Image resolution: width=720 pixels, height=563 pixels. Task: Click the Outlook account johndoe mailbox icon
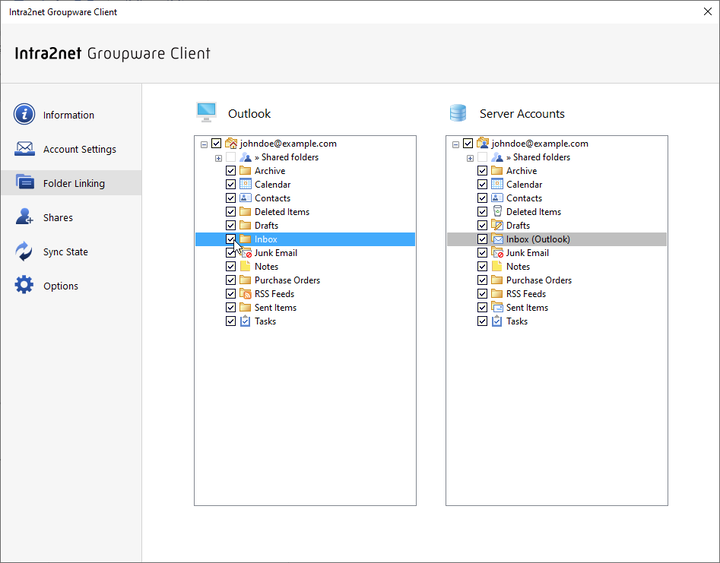231,143
